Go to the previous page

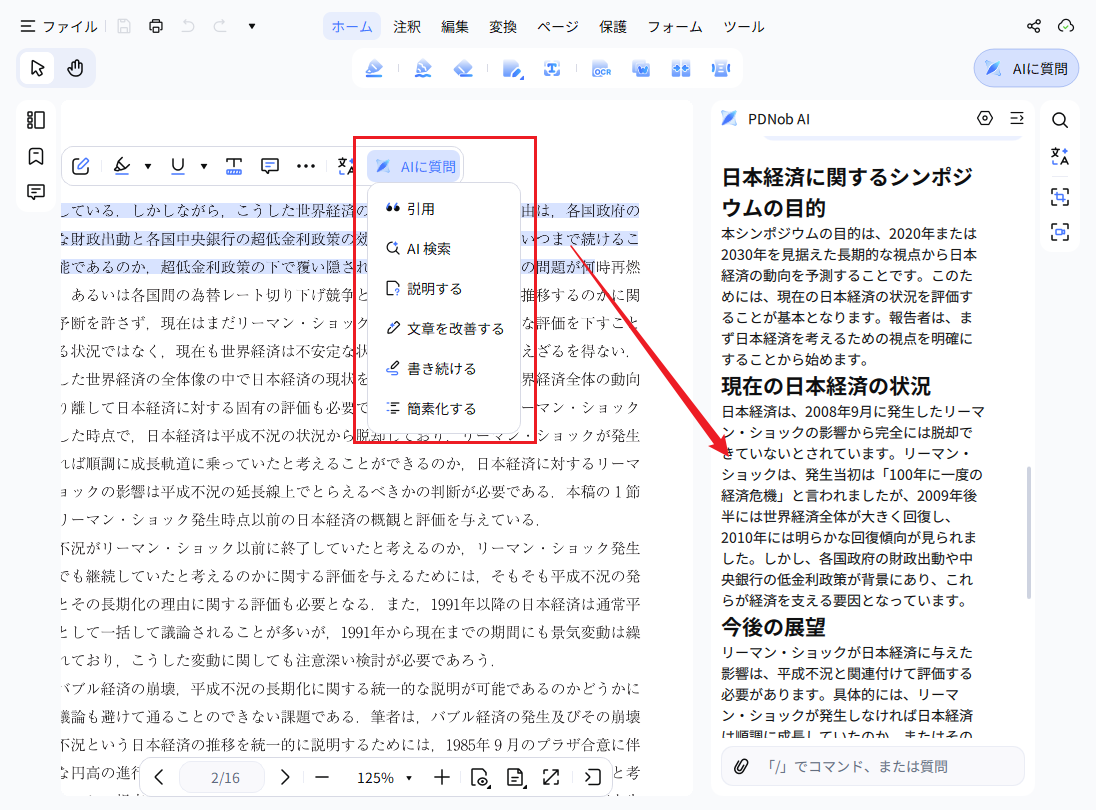159,777
